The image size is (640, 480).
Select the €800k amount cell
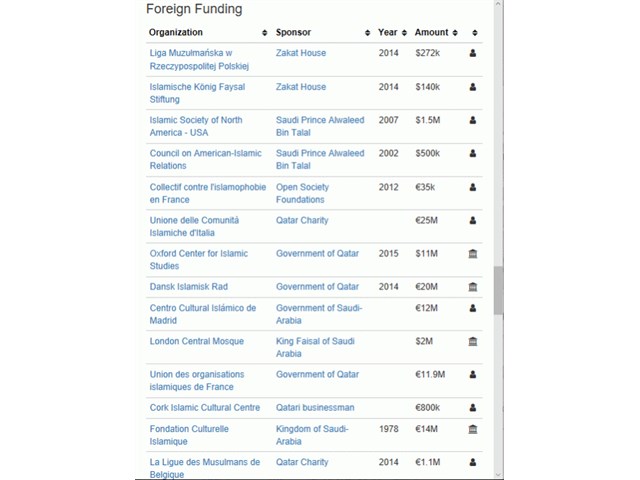pos(428,407)
